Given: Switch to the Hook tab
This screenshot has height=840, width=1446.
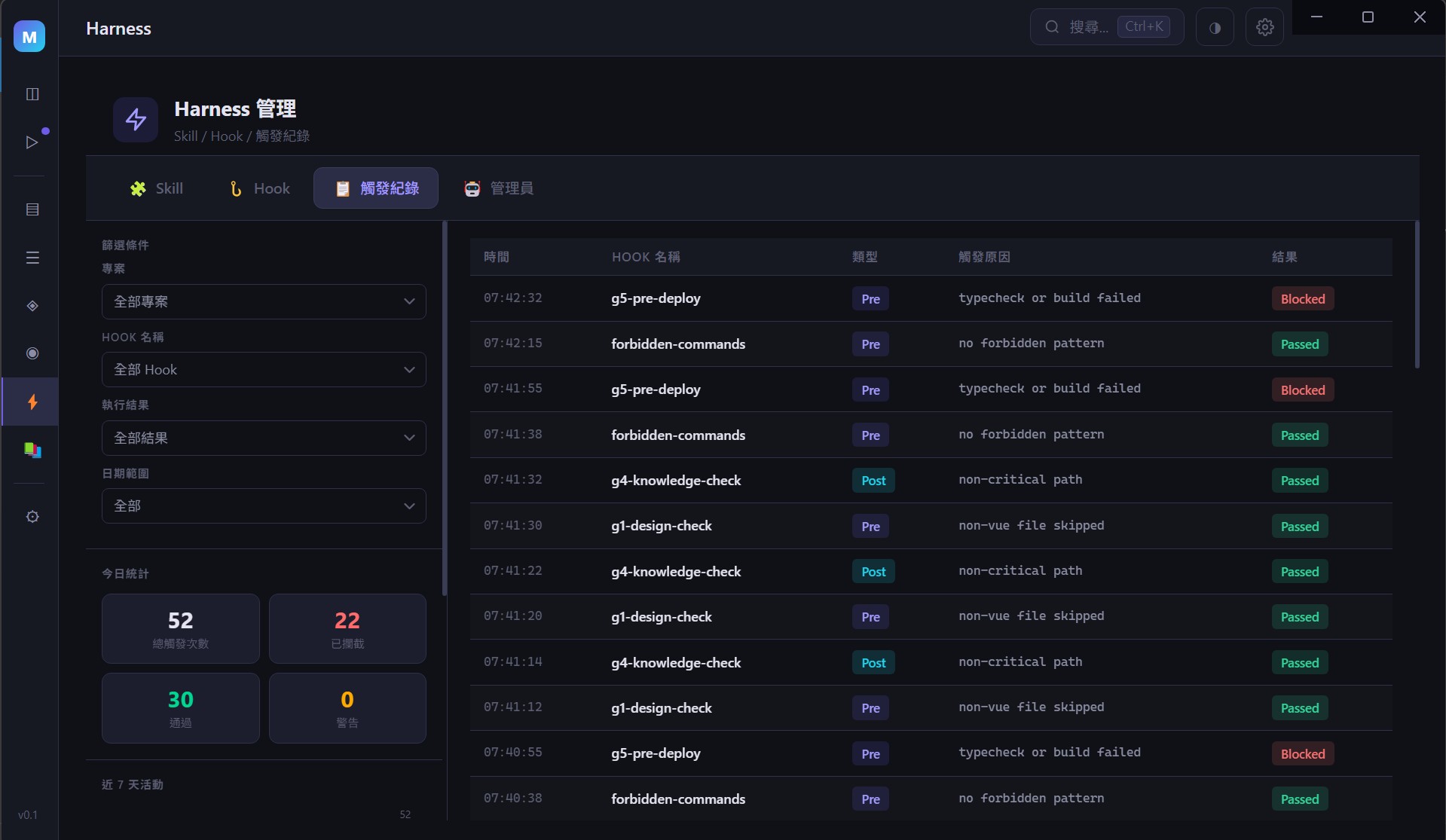Looking at the screenshot, I should coord(259,188).
